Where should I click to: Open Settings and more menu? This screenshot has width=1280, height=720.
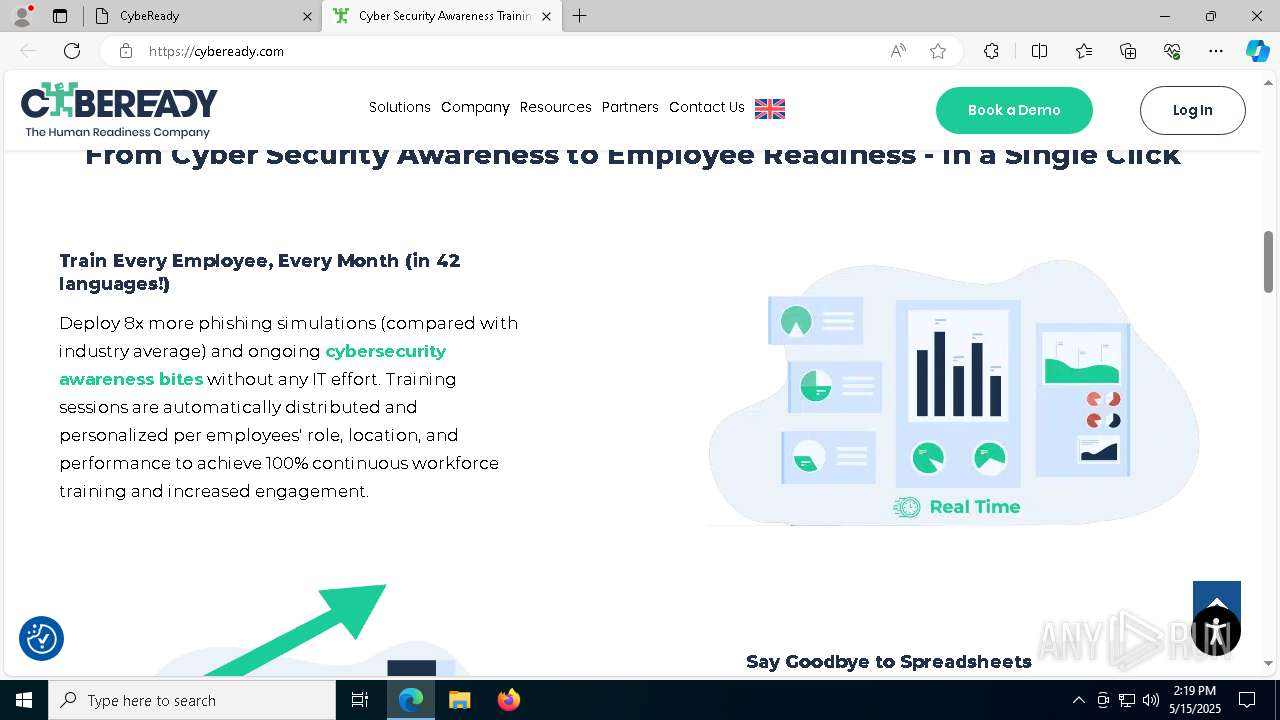(x=1216, y=51)
